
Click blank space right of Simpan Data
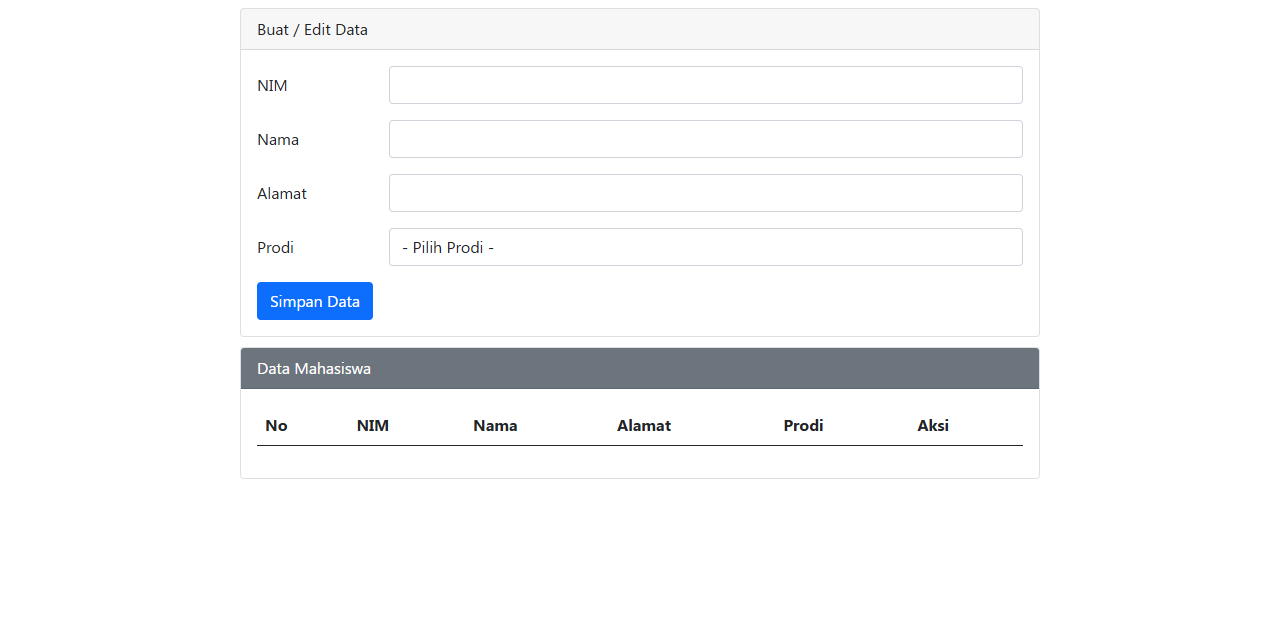coord(700,301)
